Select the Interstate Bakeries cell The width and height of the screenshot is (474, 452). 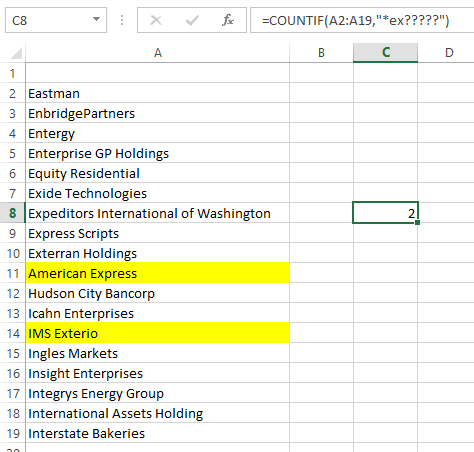click(158, 433)
